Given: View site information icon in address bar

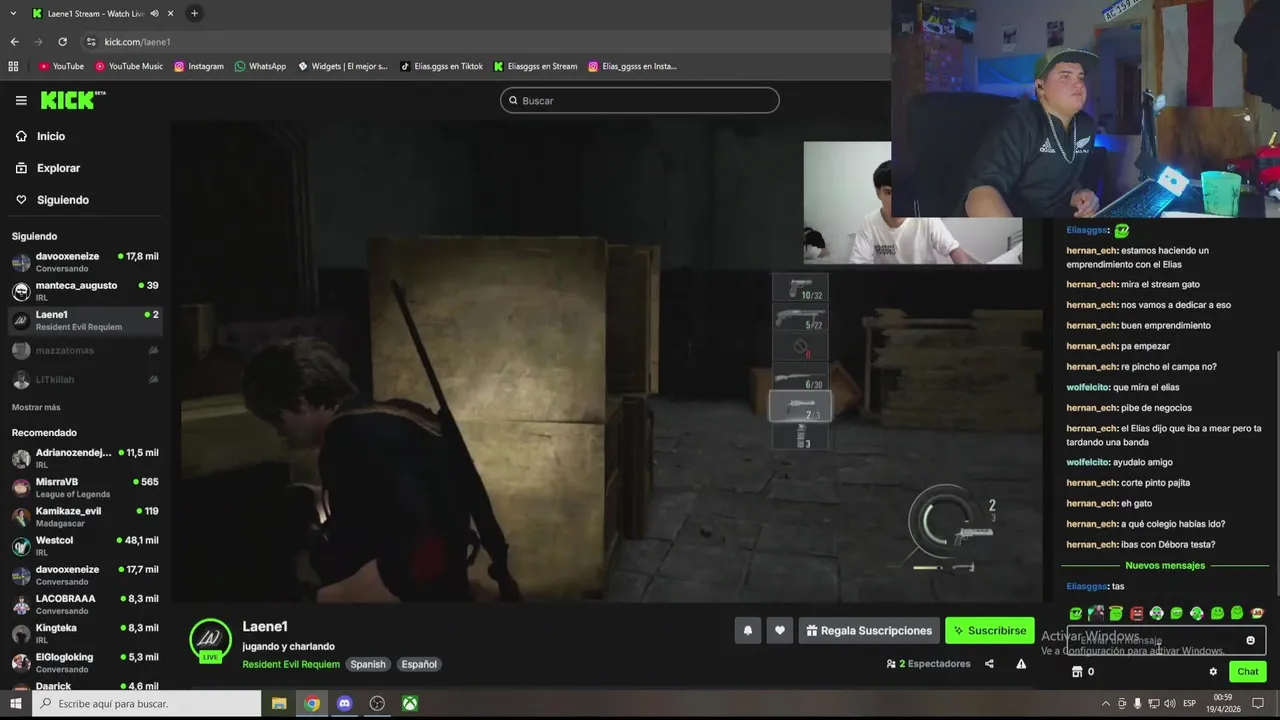Looking at the screenshot, I should tap(91, 42).
